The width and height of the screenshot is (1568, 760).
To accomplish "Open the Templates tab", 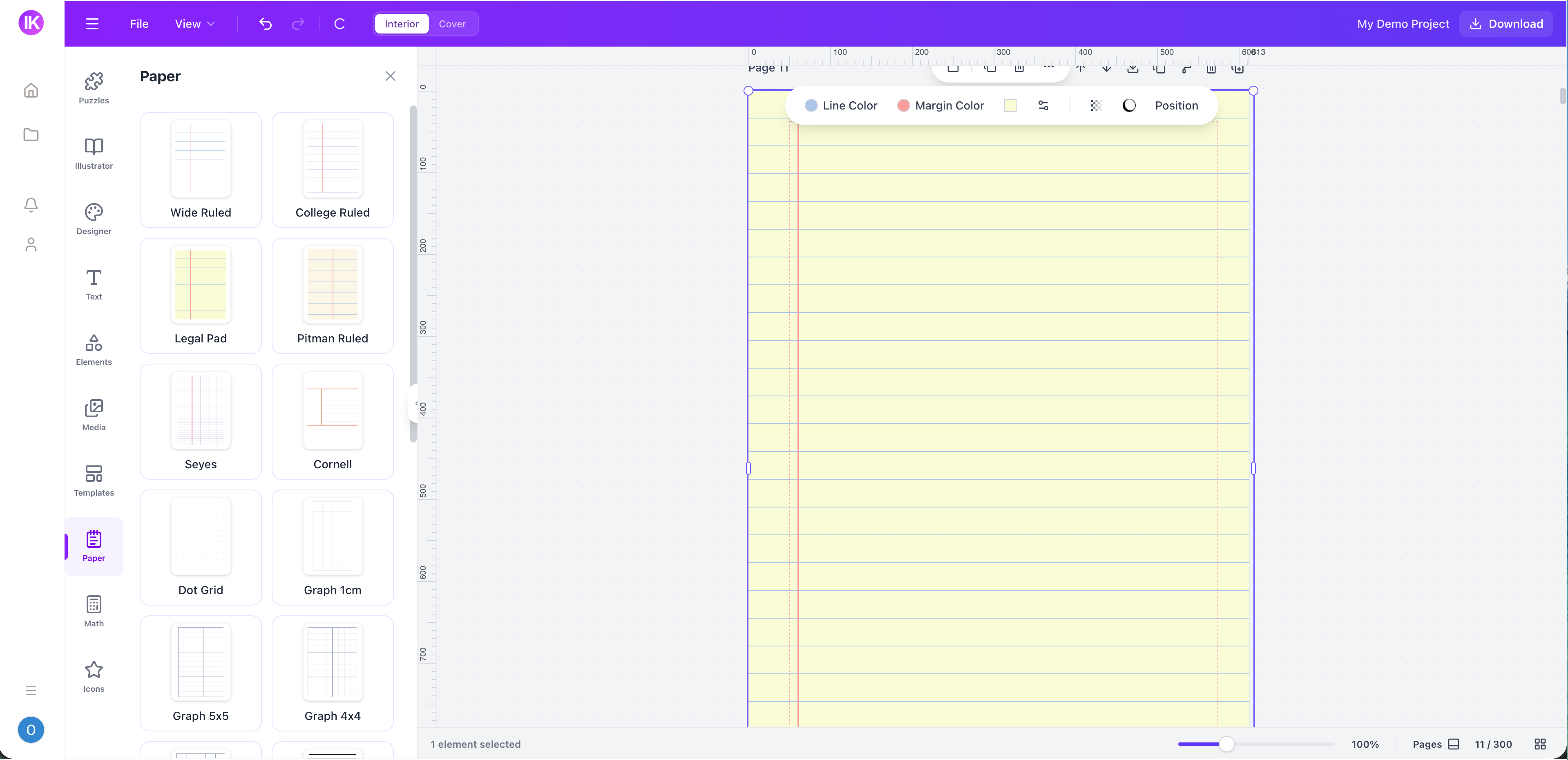I will click(94, 481).
